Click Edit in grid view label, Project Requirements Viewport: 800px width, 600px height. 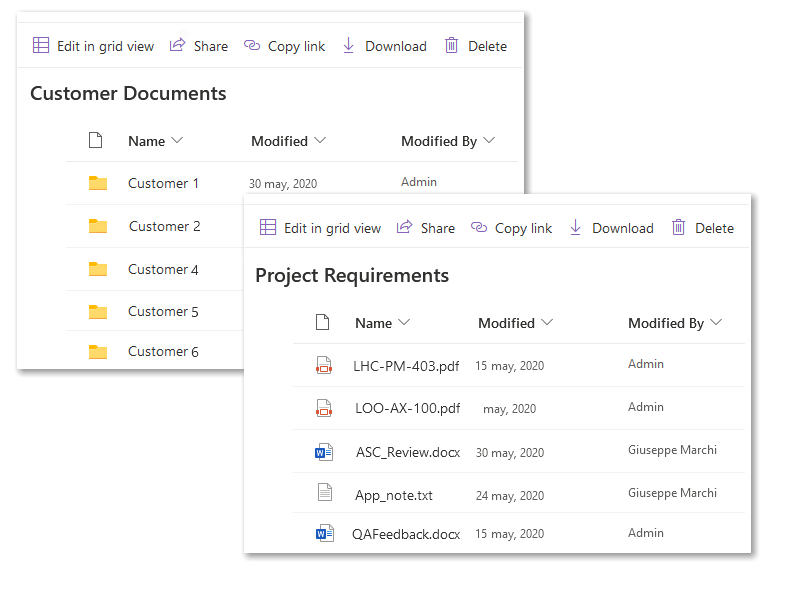[x=333, y=228]
